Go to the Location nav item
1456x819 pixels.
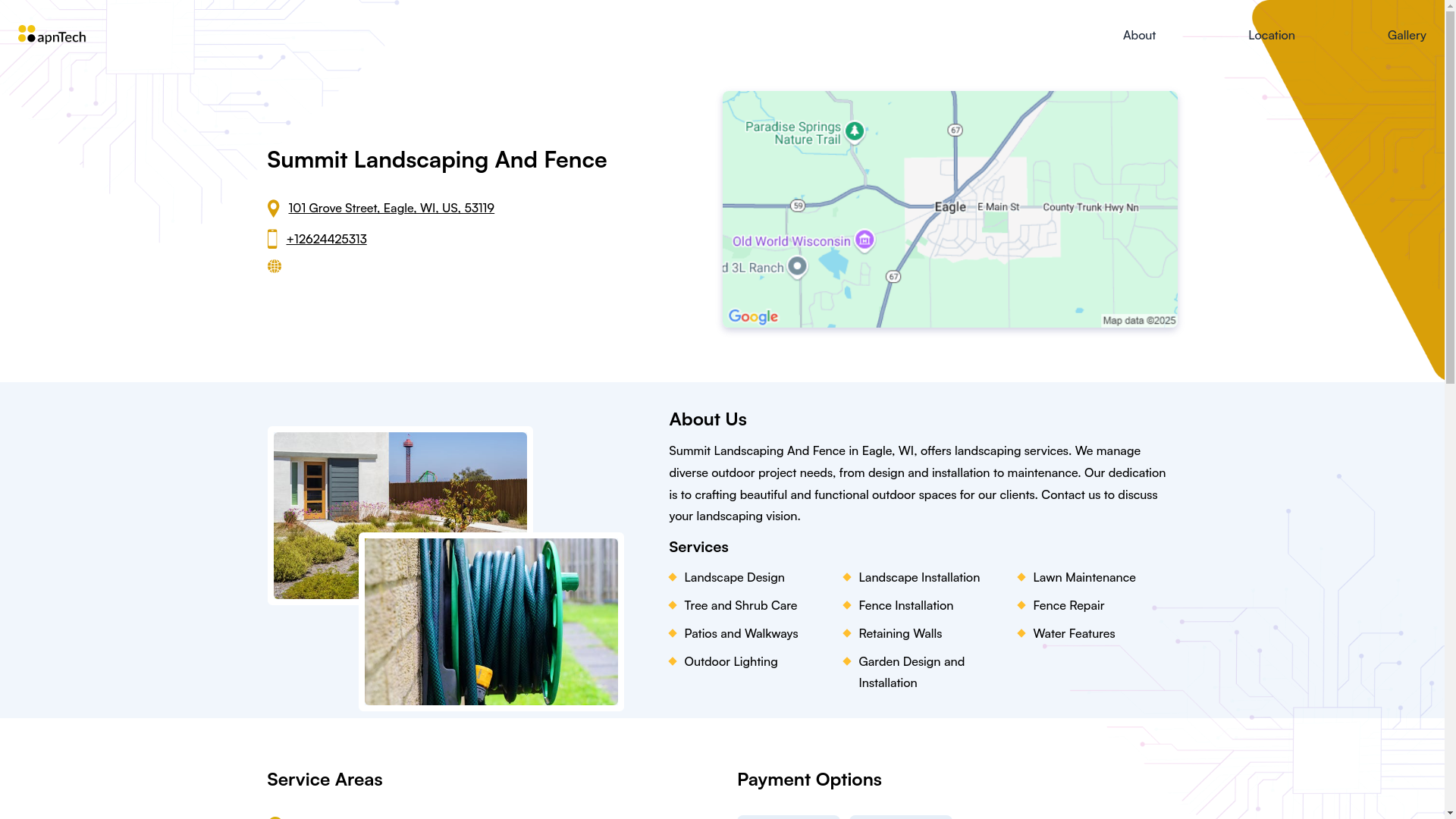1272,35
